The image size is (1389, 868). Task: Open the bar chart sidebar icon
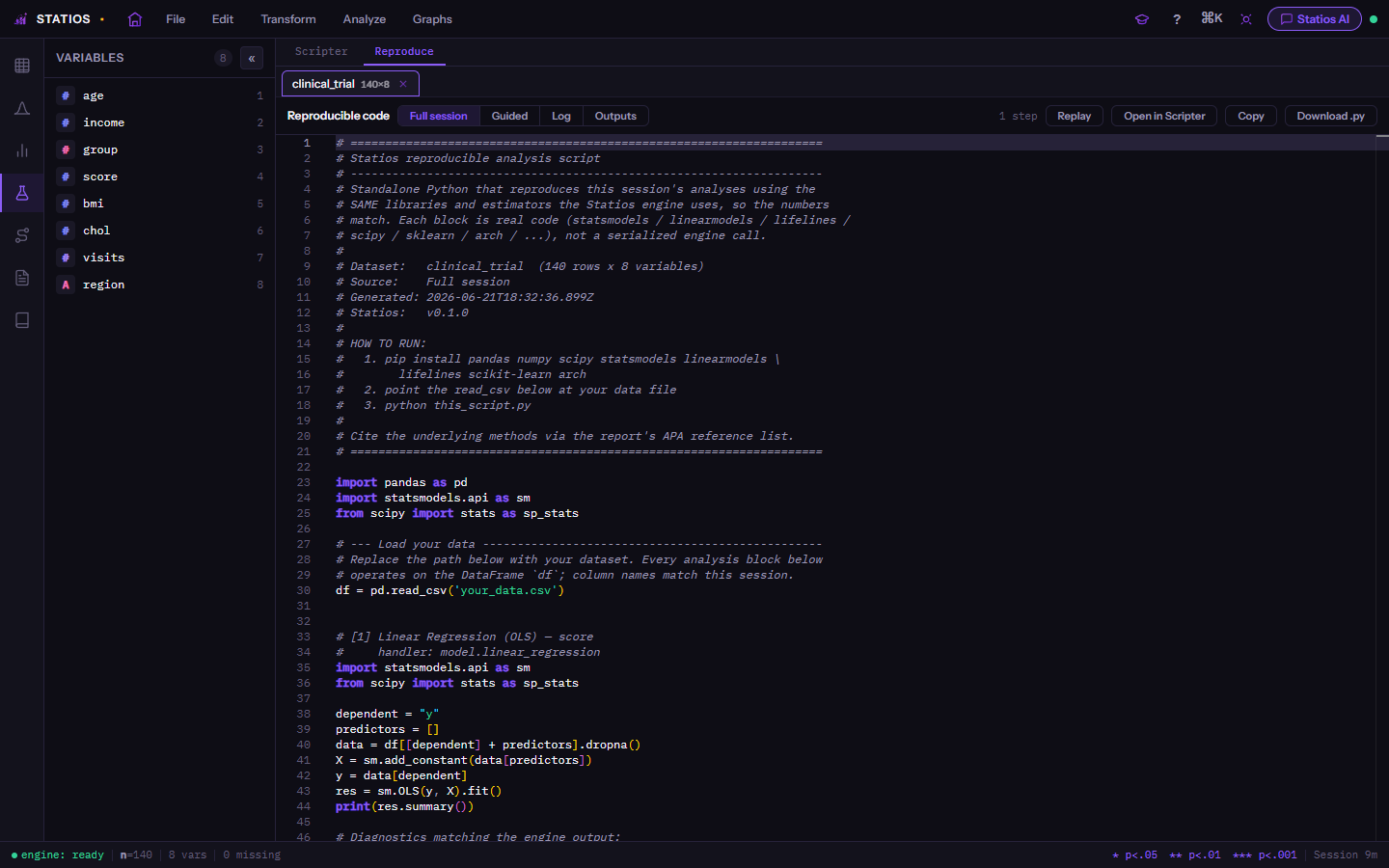point(22,150)
